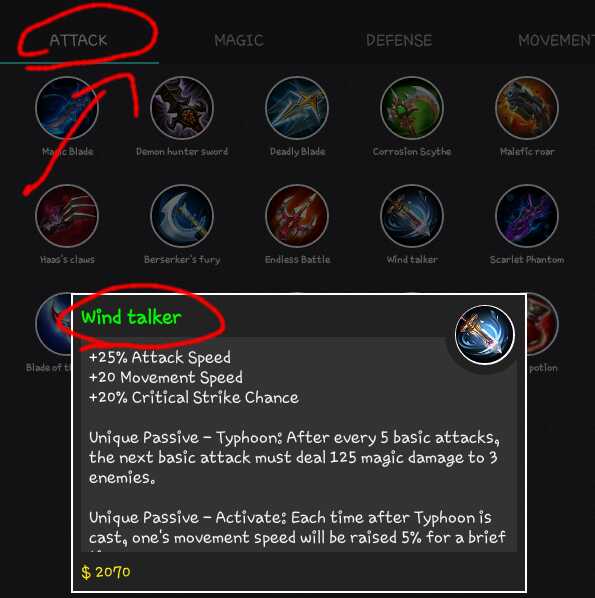The height and width of the screenshot is (598, 595).
Task: Pick the Deadly Blade item icon
Action: [297, 108]
